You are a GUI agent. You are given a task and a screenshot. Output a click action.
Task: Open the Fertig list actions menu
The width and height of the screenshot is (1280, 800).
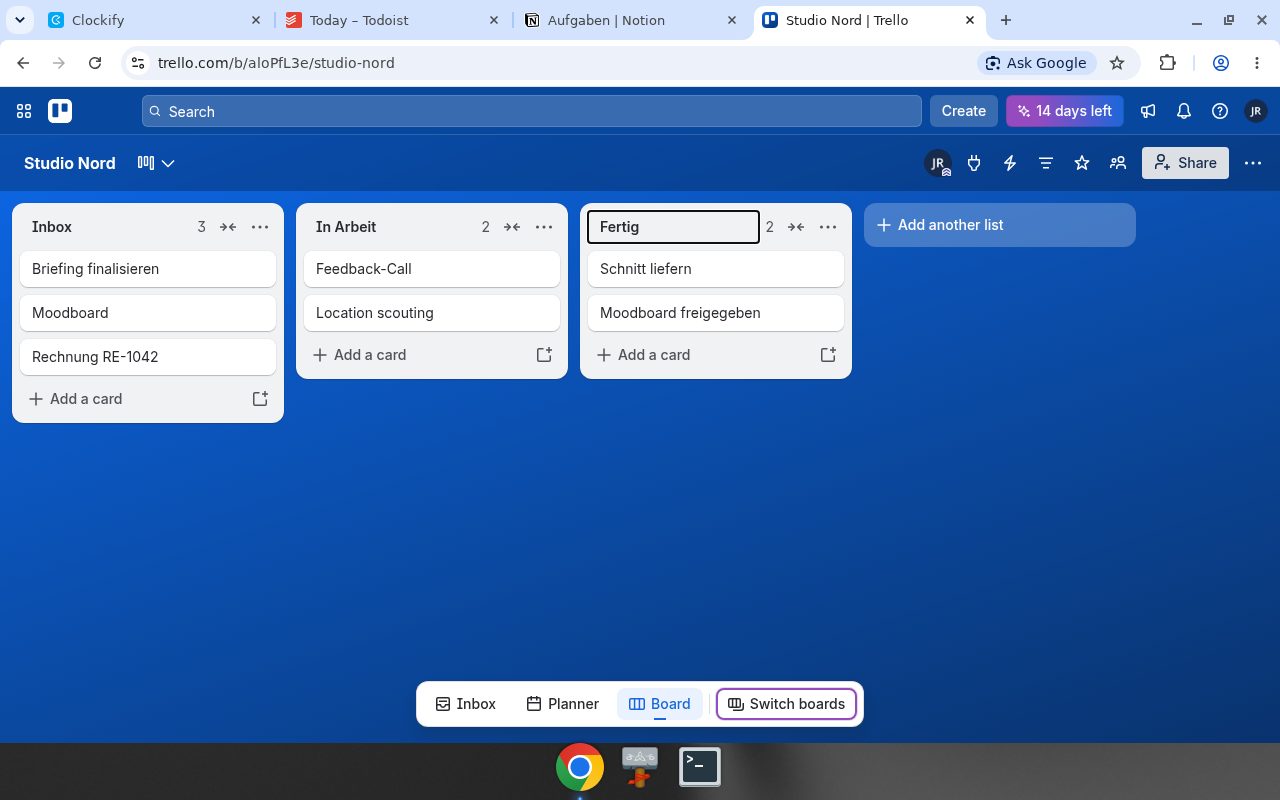828,227
